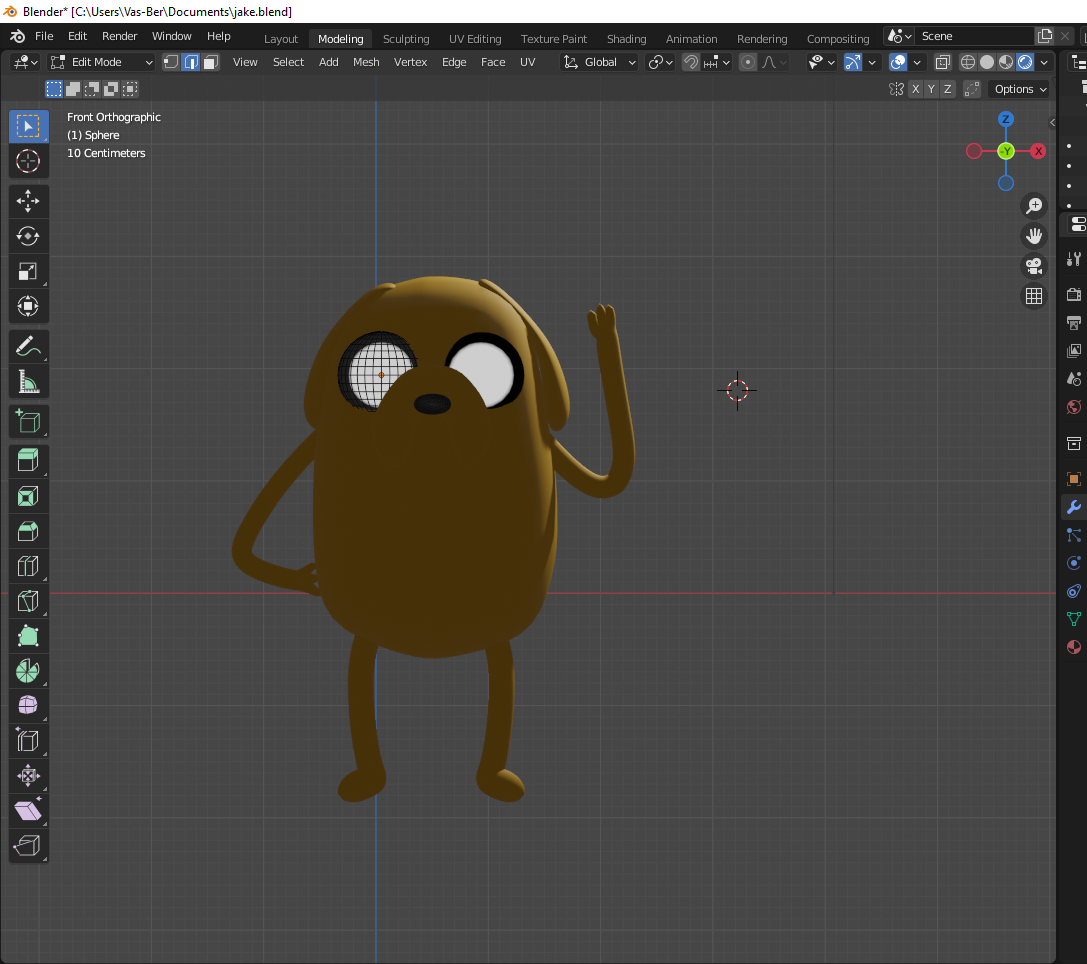Image resolution: width=1087 pixels, height=964 pixels.
Task: Open the Render menu
Action: click(119, 36)
